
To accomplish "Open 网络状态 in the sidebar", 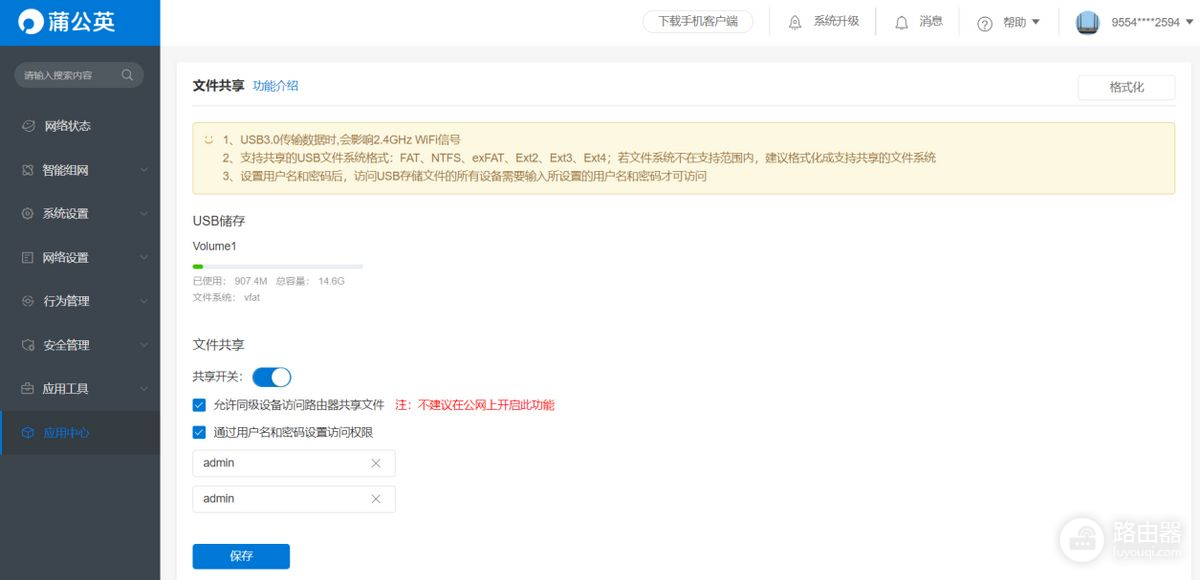I will 67,126.
